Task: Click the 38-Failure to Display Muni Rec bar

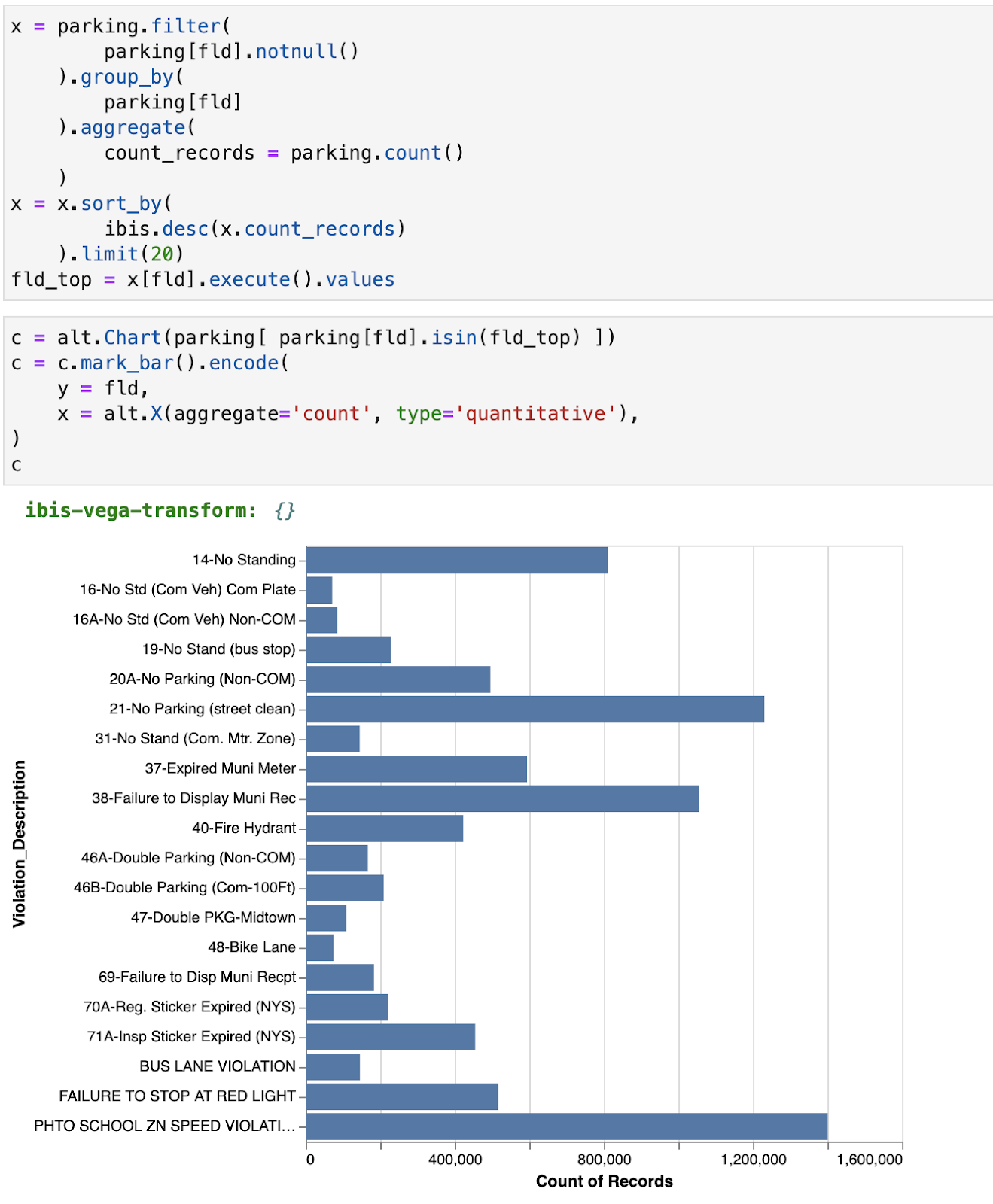Action: [x=502, y=799]
